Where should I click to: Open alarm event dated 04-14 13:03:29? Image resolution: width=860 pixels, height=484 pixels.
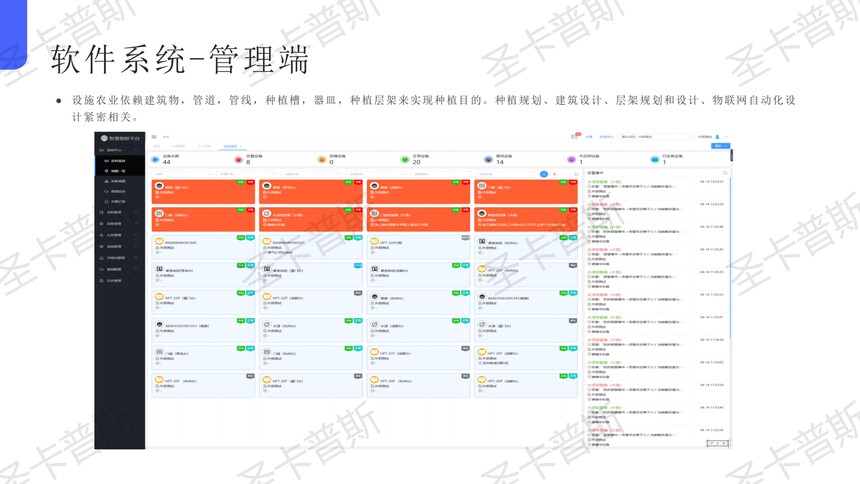(656, 211)
